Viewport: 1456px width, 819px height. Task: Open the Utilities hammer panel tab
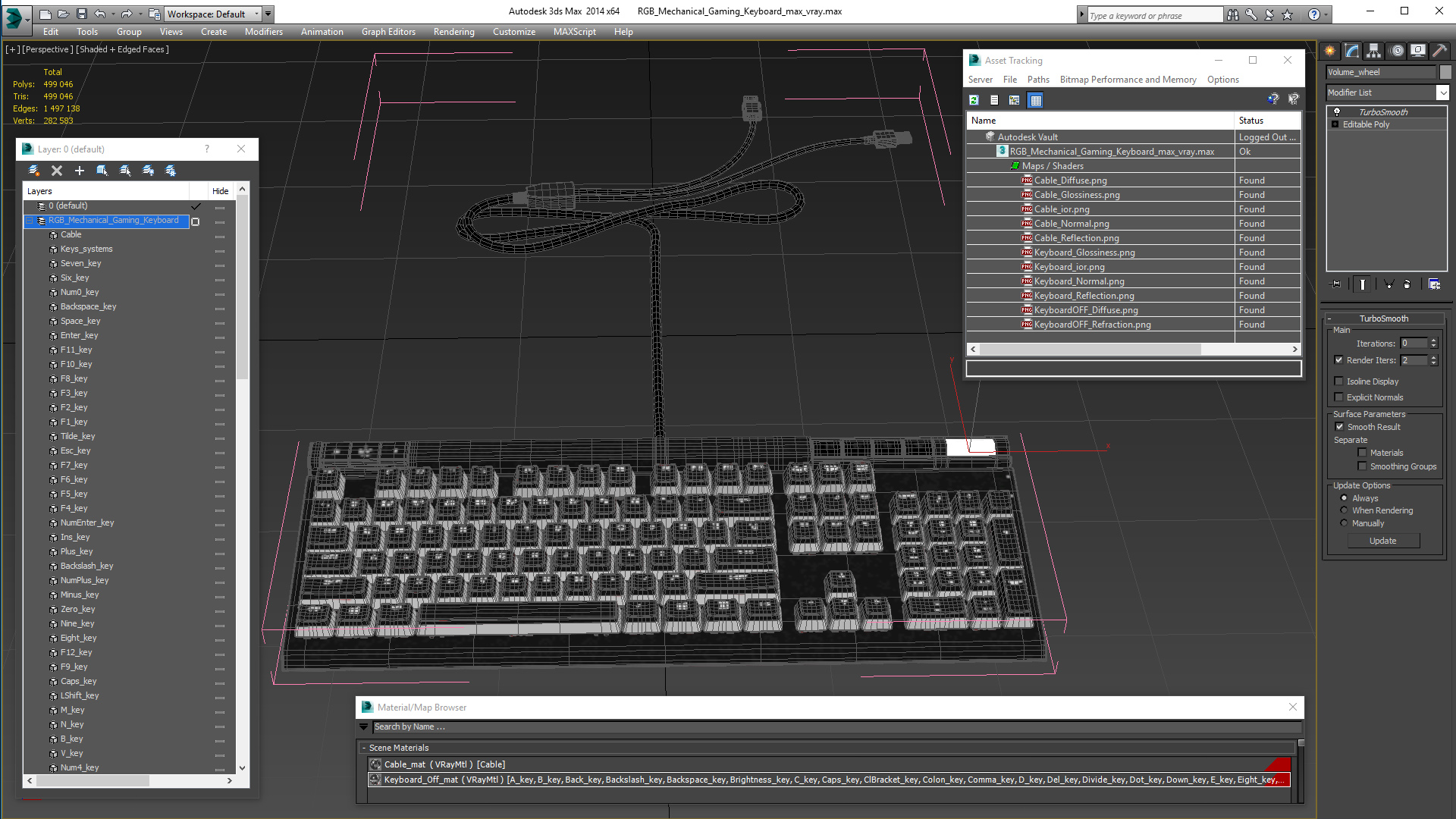click(x=1439, y=51)
